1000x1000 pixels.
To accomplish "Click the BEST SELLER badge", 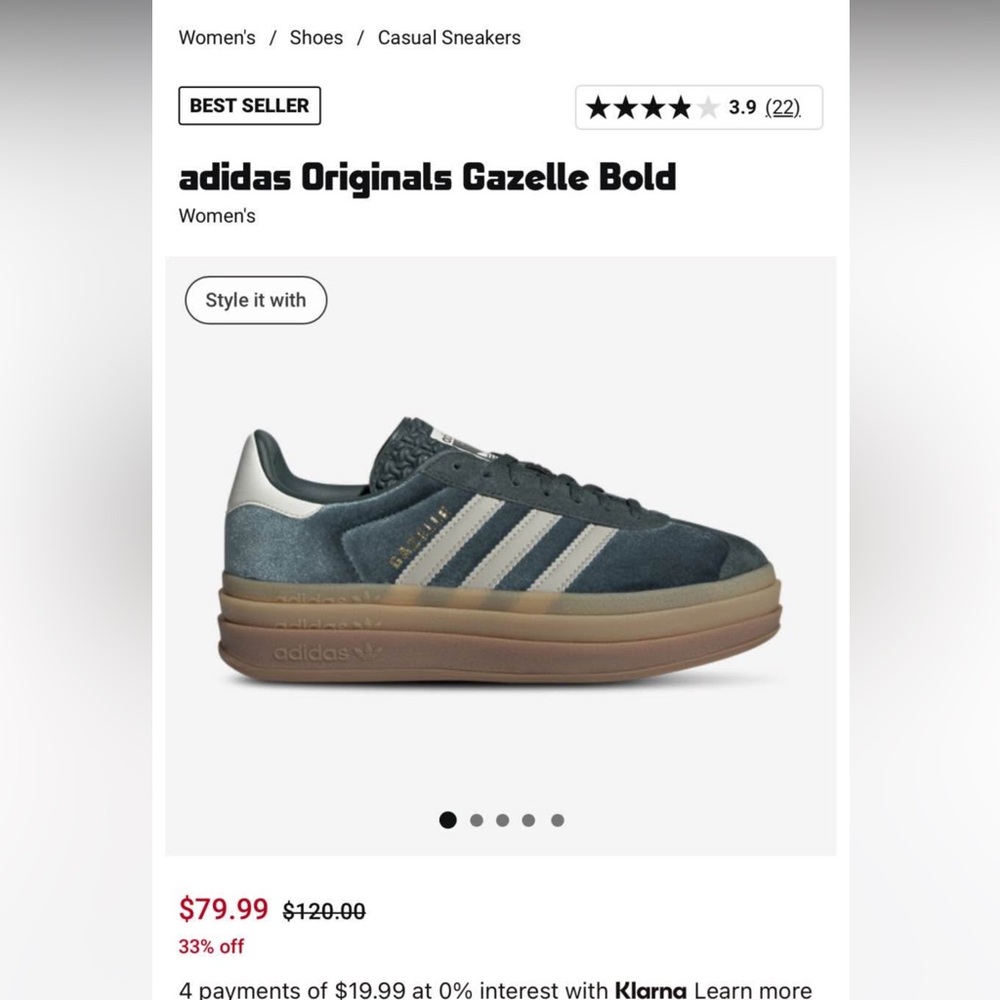I will click(x=248, y=106).
